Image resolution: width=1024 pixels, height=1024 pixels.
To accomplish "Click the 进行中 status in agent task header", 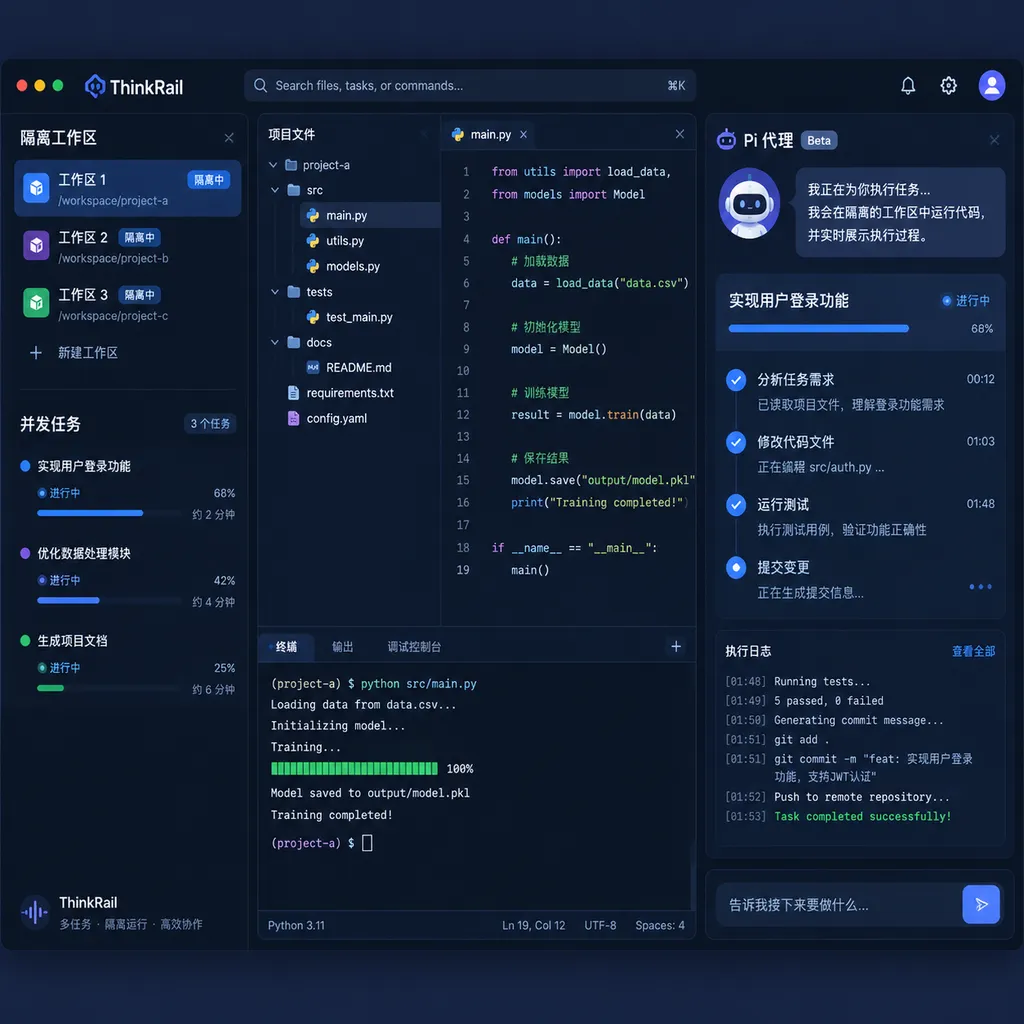I will coord(966,300).
